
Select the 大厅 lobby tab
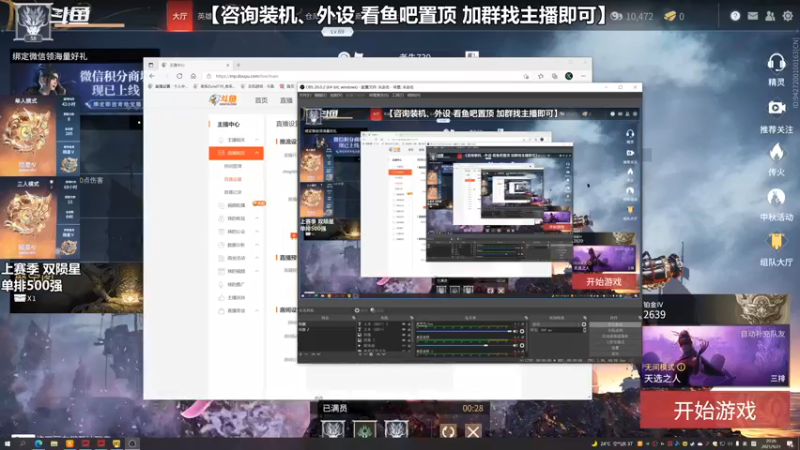(x=180, y=16)
